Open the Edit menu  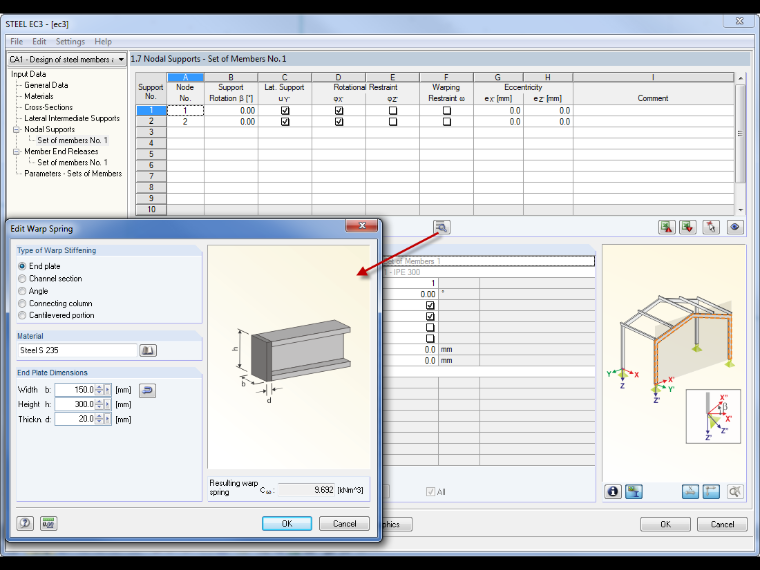click(39, 42)
